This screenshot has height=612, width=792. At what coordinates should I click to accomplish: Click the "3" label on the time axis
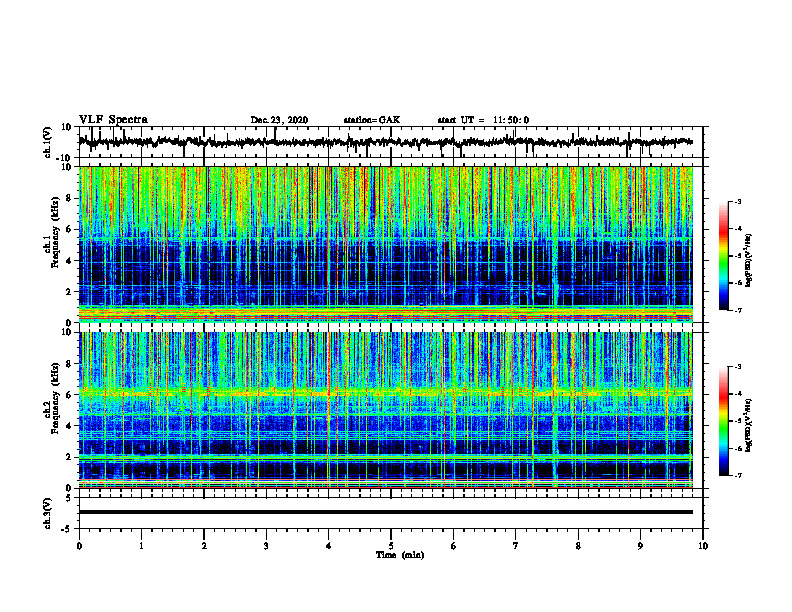(266, 546)
